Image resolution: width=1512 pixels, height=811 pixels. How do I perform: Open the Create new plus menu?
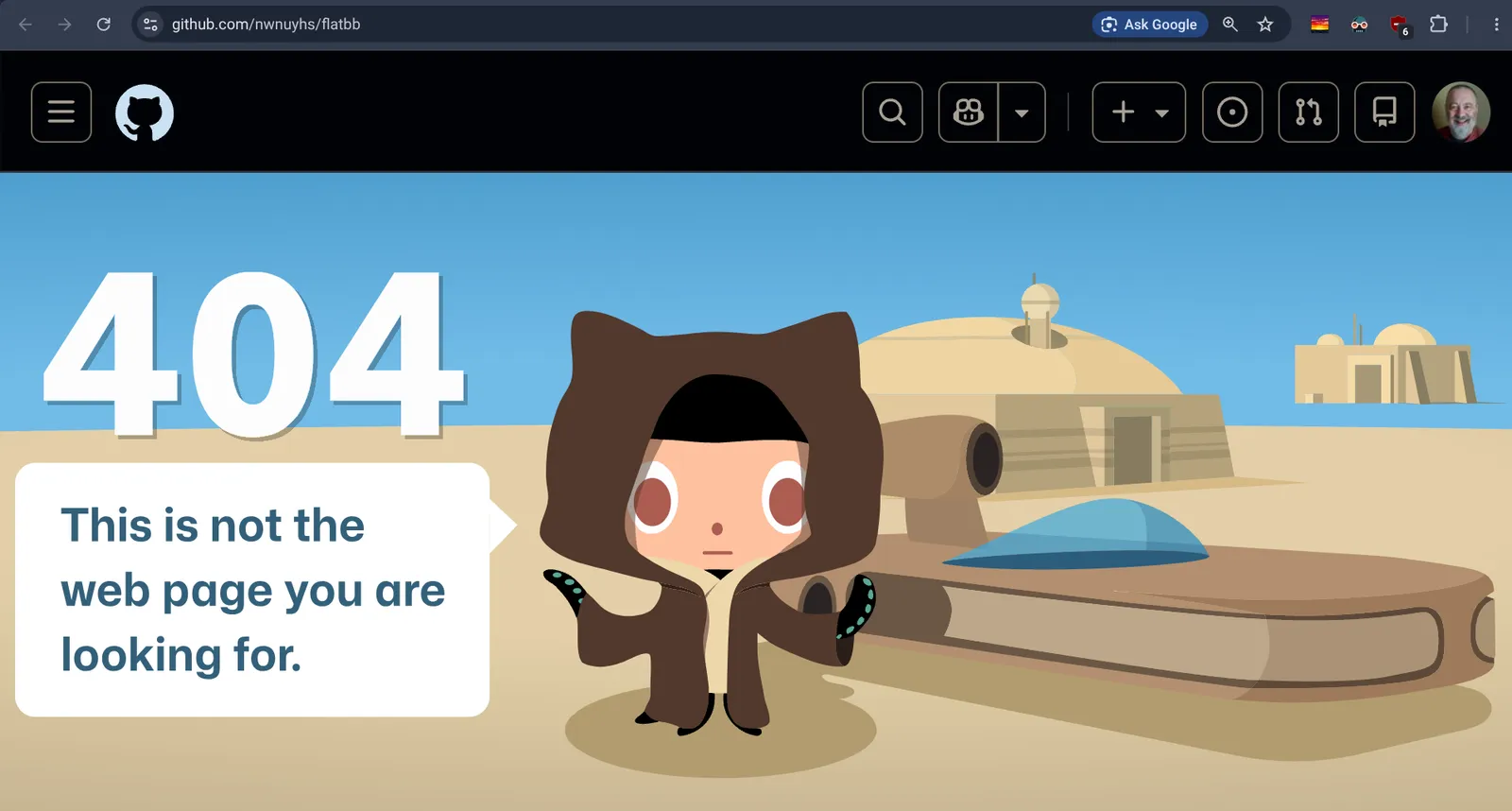(x=1139, y=112)
